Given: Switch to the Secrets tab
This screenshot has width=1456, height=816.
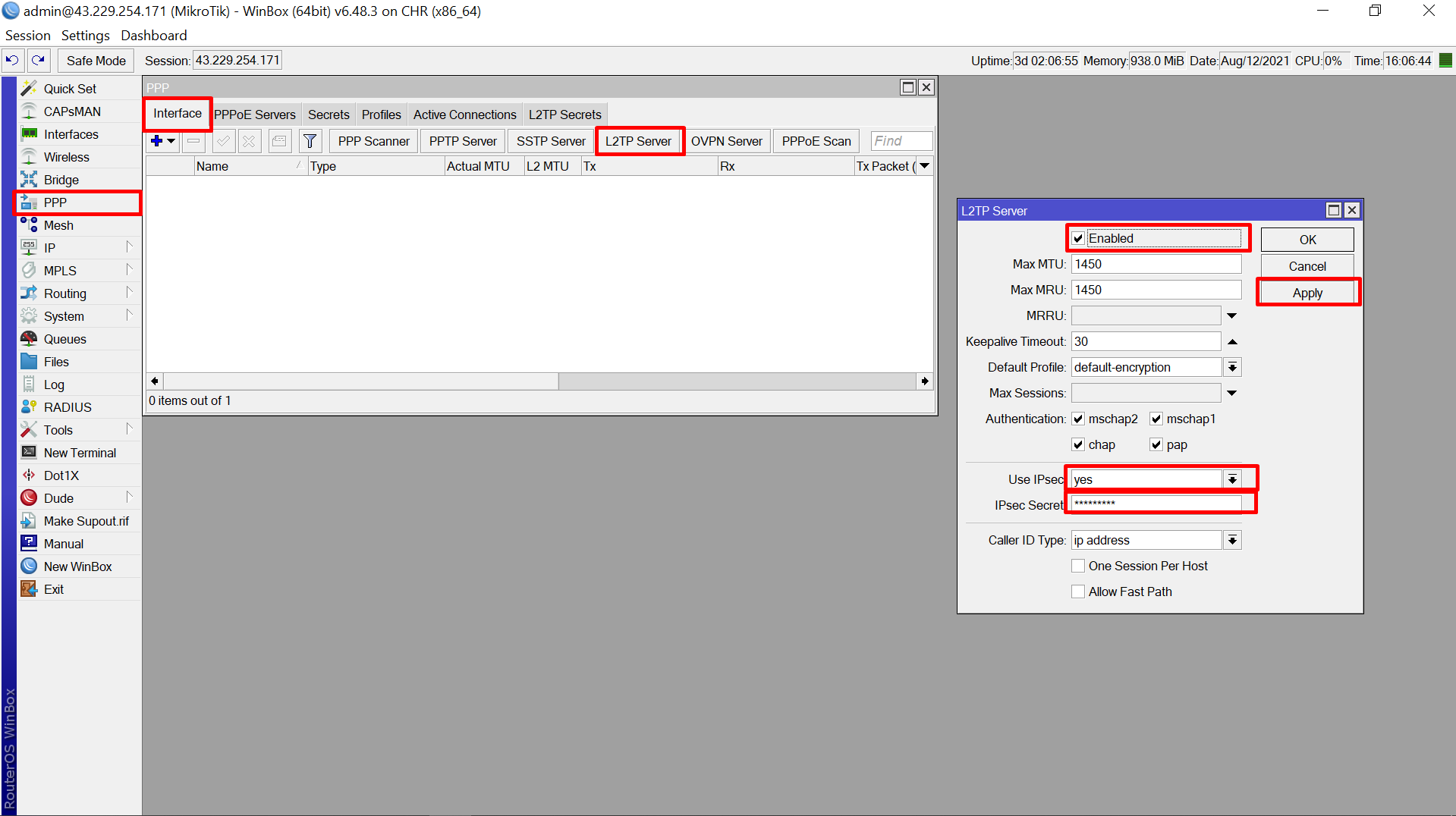Looking at the screenshot, I should [x=329, y=115].
